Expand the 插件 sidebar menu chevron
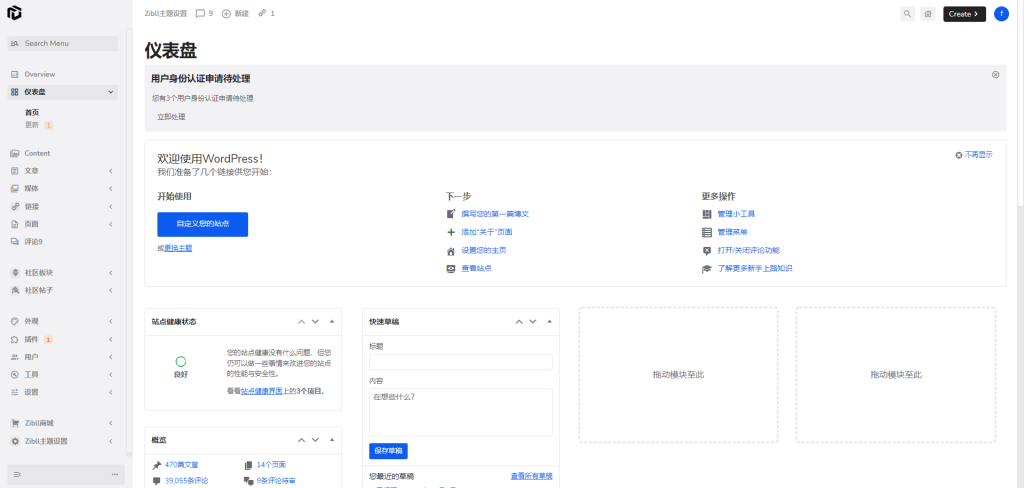 111,340
